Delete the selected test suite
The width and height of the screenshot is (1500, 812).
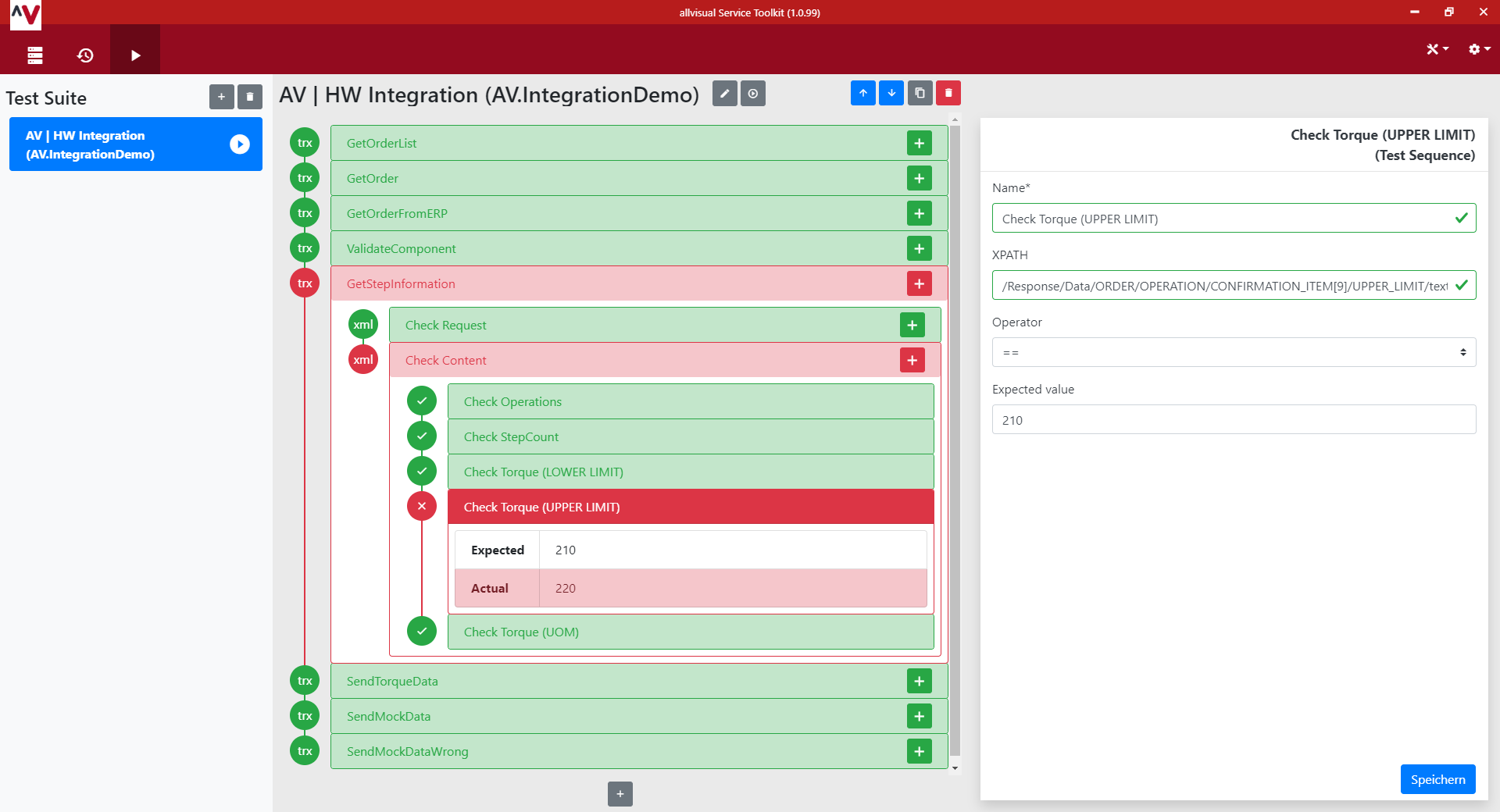[250, 97]
